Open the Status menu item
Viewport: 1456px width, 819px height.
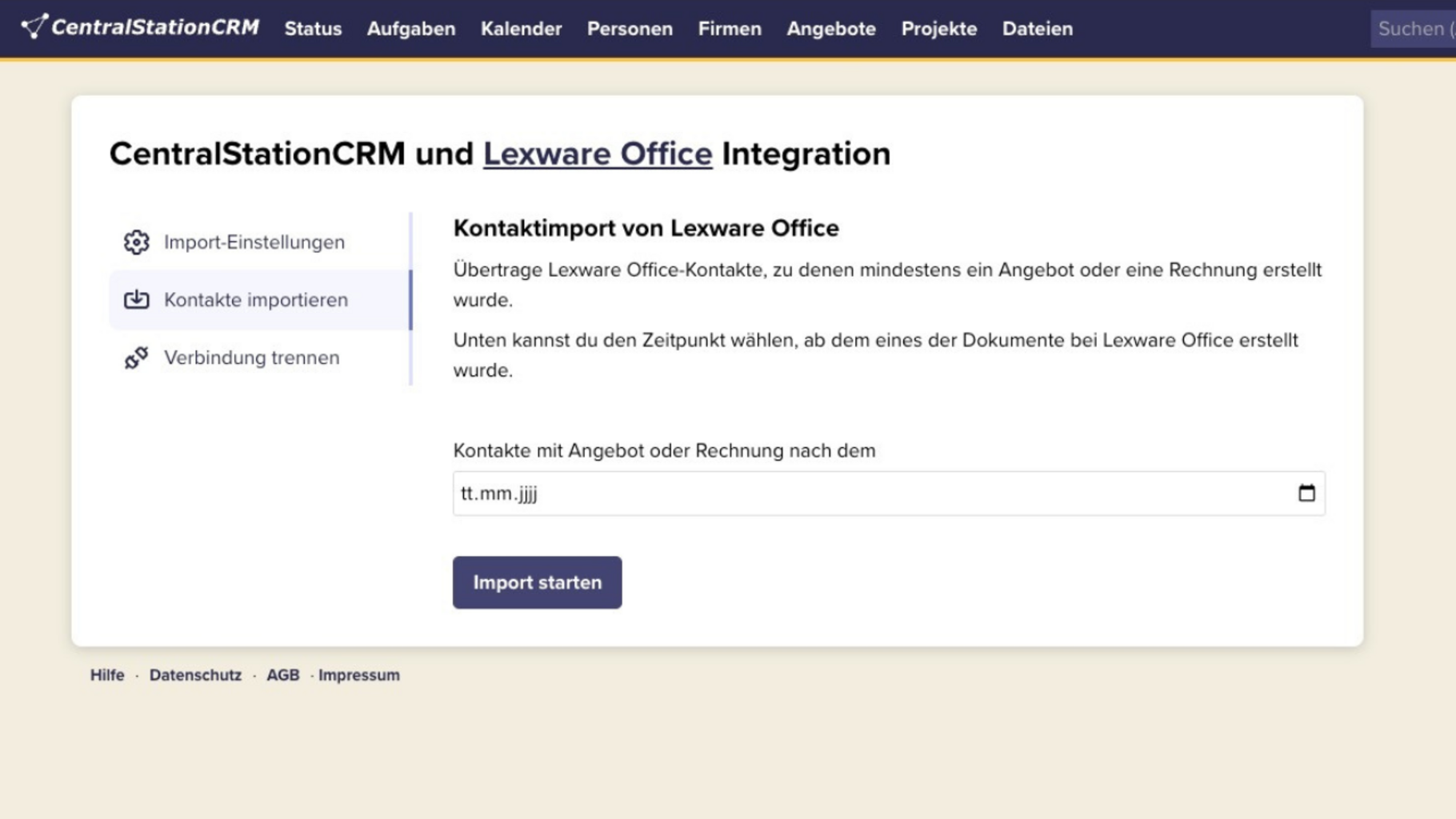(313, 29)
